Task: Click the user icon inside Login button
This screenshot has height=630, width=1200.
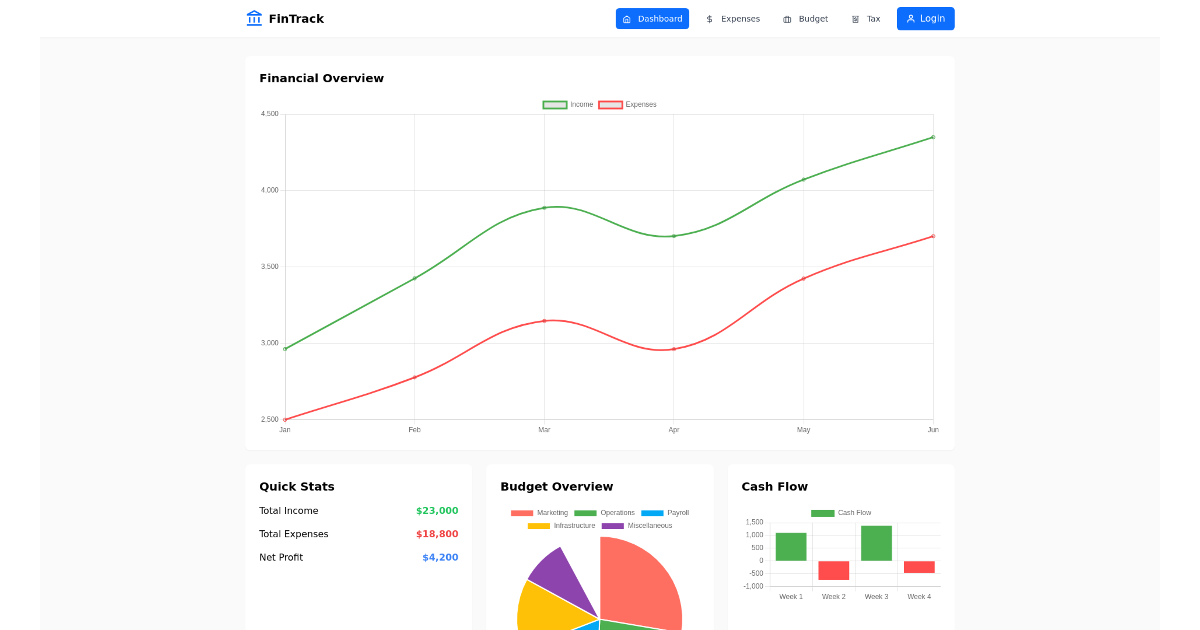Action: point(909,18)
